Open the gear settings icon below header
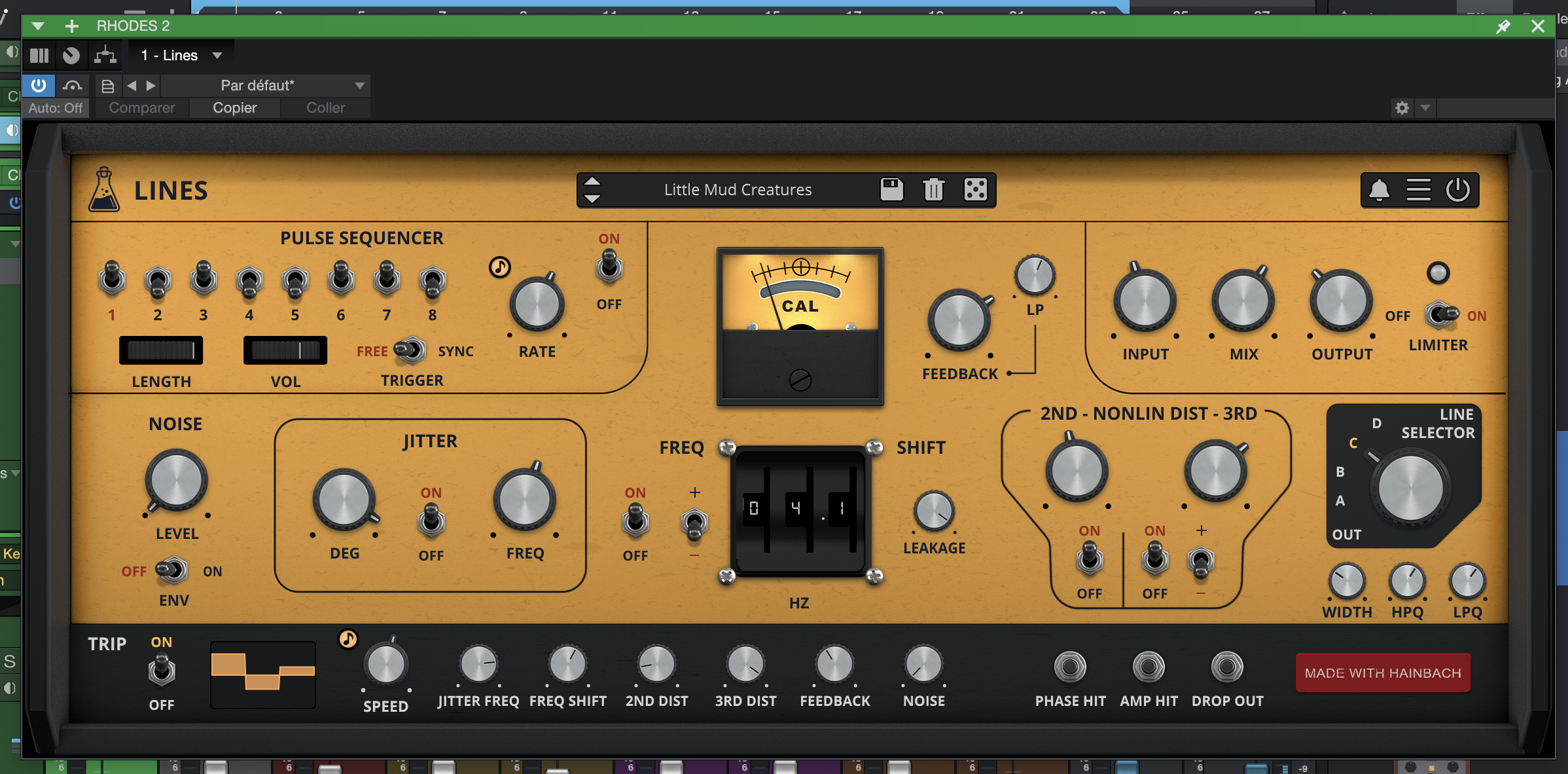 (1402, 108)
